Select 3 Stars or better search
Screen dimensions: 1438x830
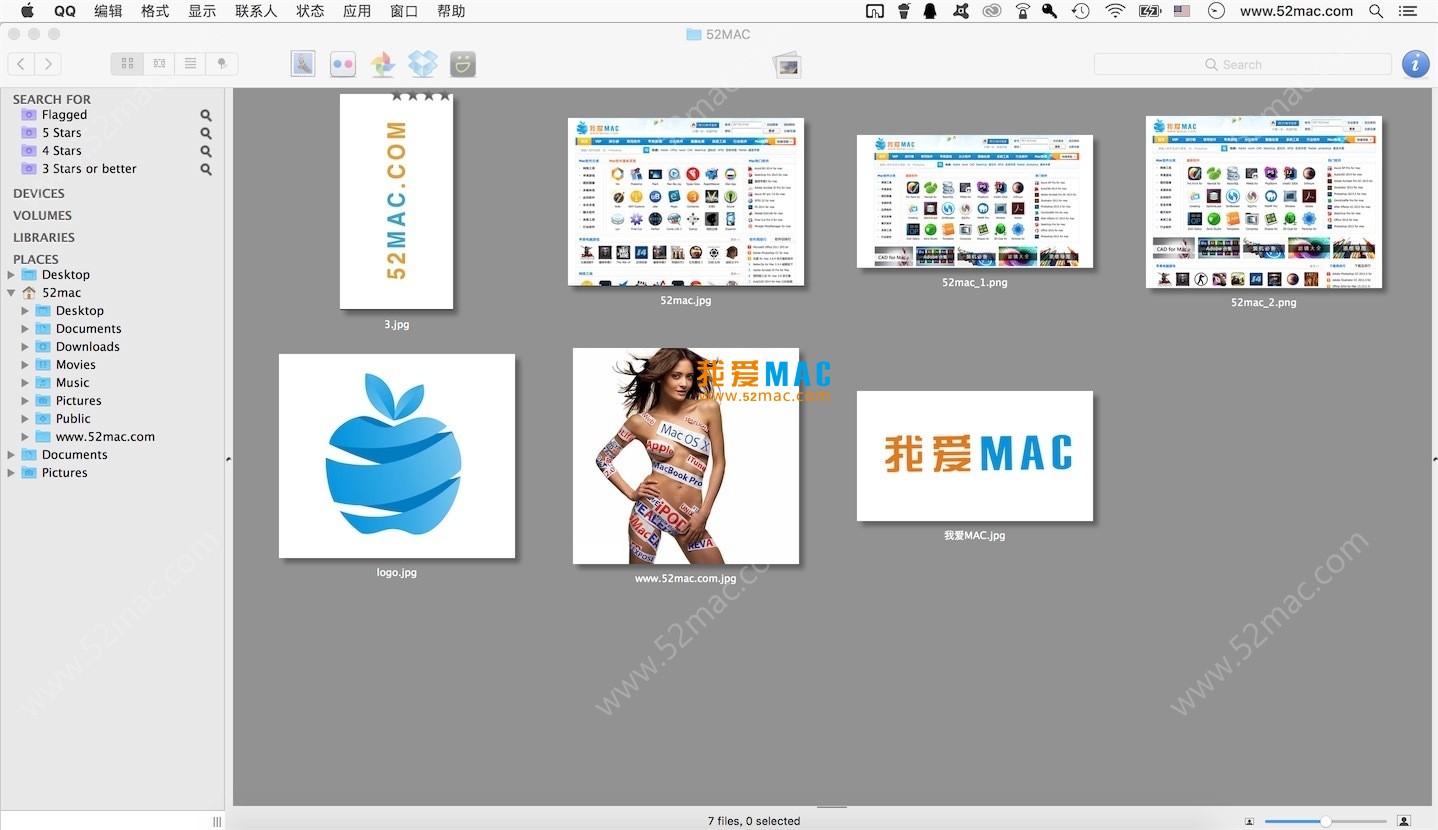[89, 169]
